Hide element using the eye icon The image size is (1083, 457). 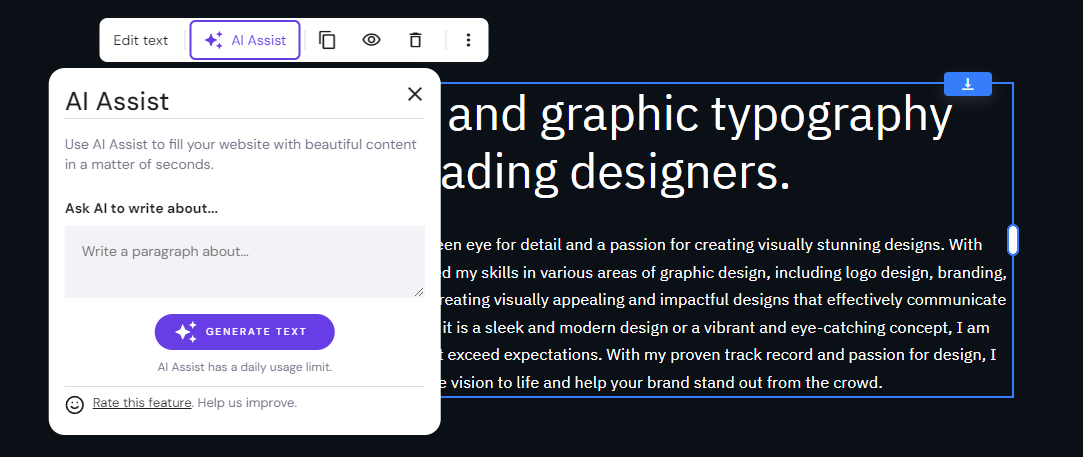pyautogui.click(x=371, y=40)
